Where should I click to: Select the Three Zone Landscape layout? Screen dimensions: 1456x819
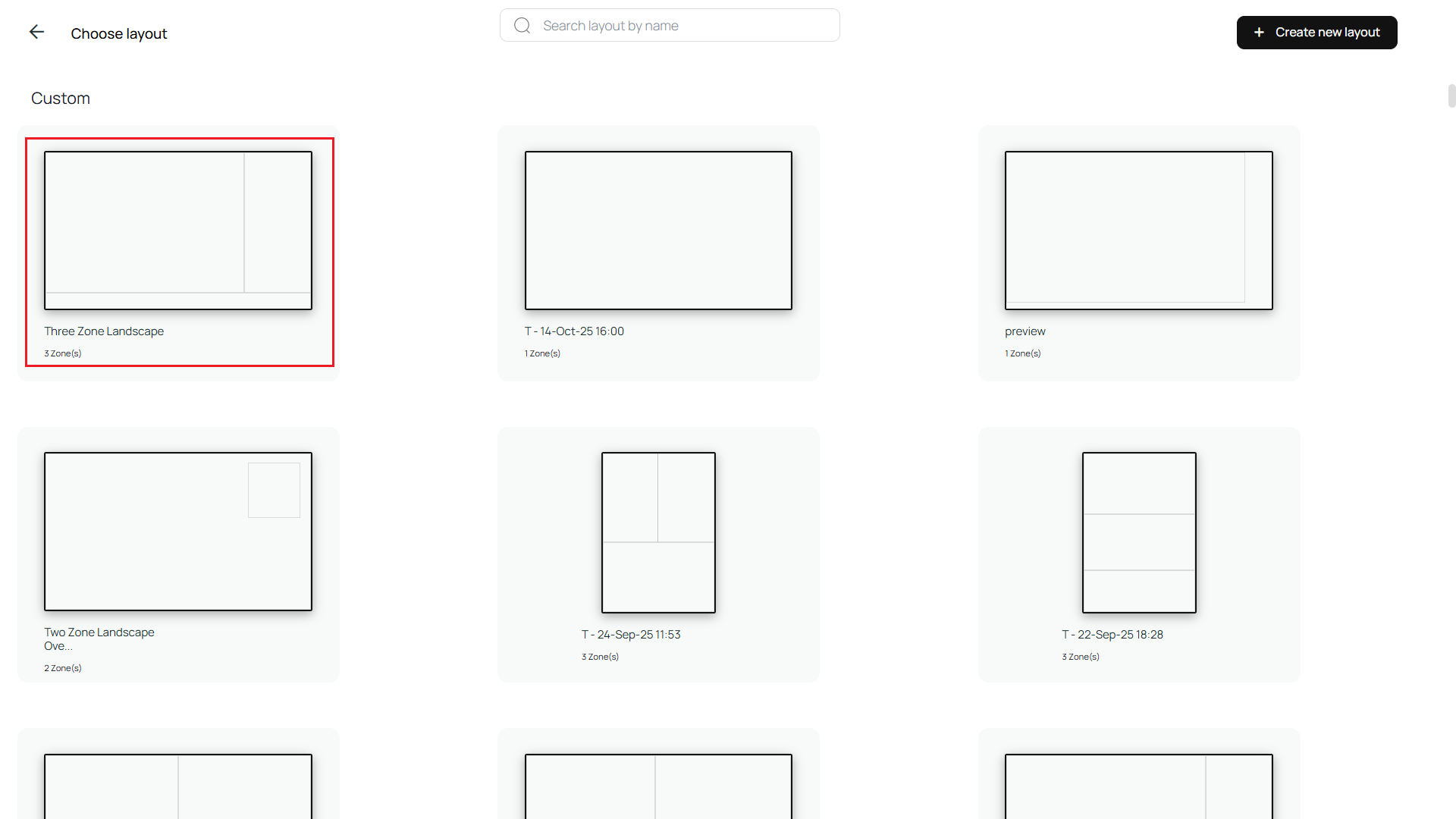(x=178, y=230)
